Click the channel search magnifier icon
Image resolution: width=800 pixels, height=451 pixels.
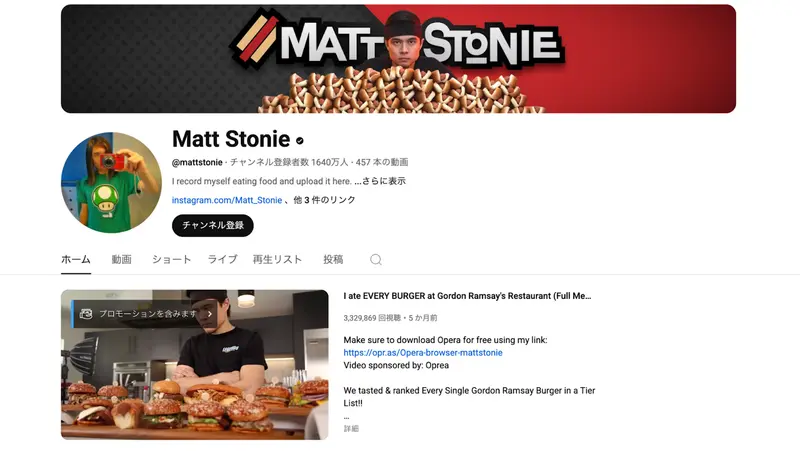coord(376,260)
